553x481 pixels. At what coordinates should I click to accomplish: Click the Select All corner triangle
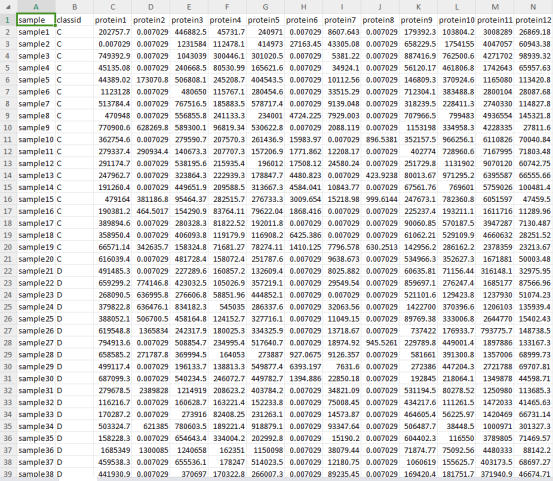pos(8,7)
